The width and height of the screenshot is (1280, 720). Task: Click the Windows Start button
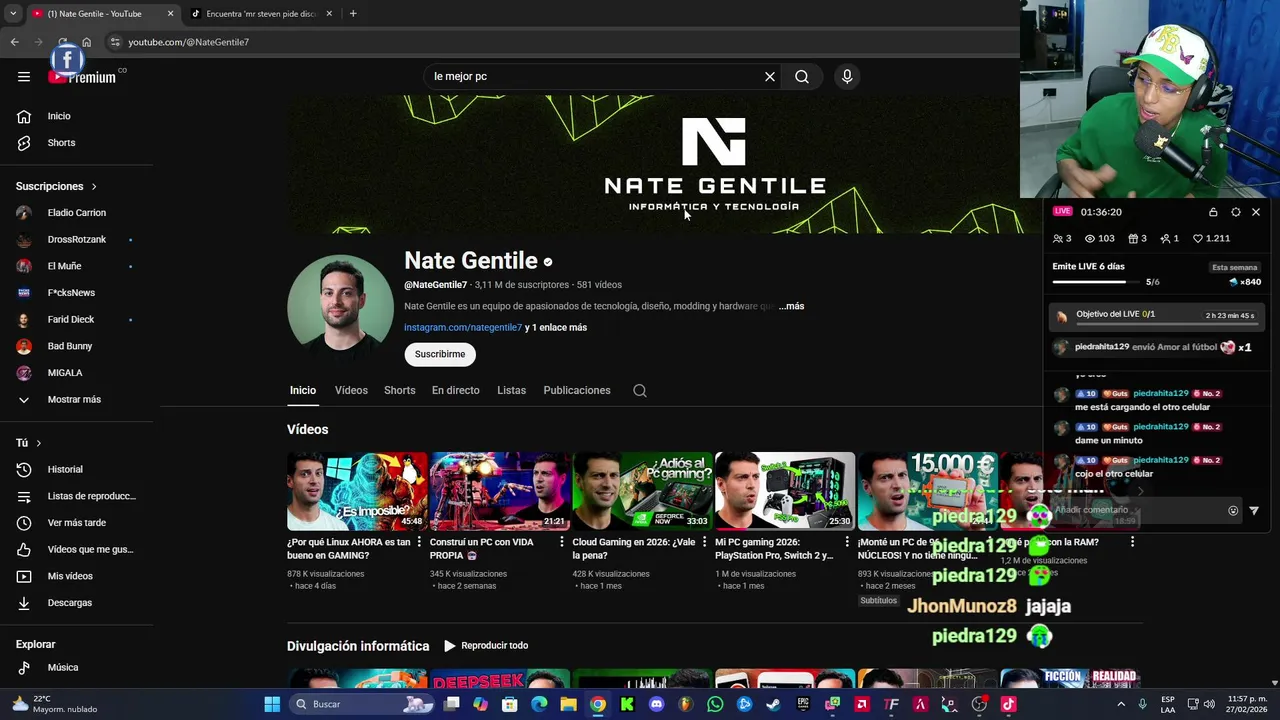tap(272, 704)
